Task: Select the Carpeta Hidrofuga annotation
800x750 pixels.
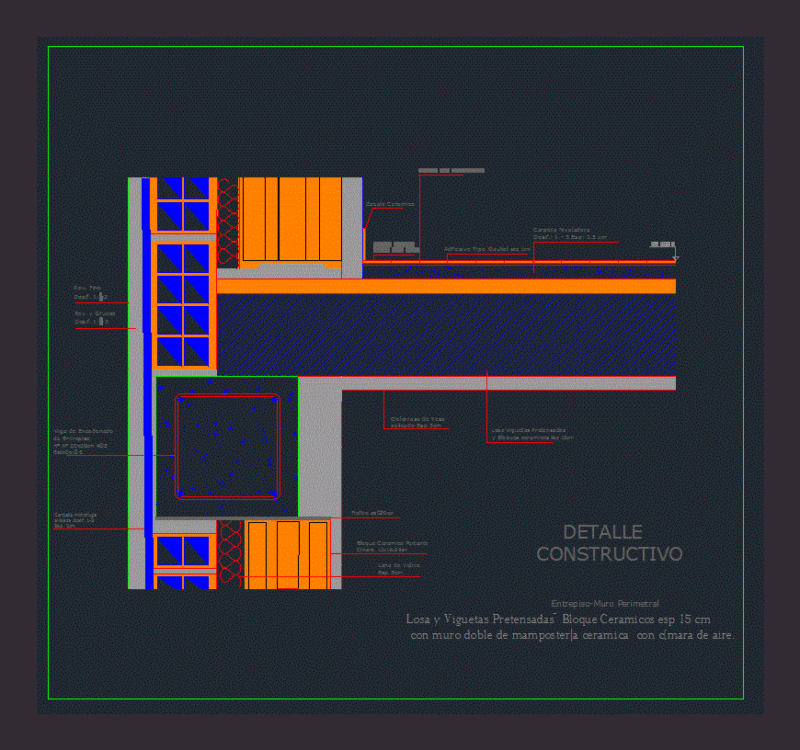Action: coord(75,520)
